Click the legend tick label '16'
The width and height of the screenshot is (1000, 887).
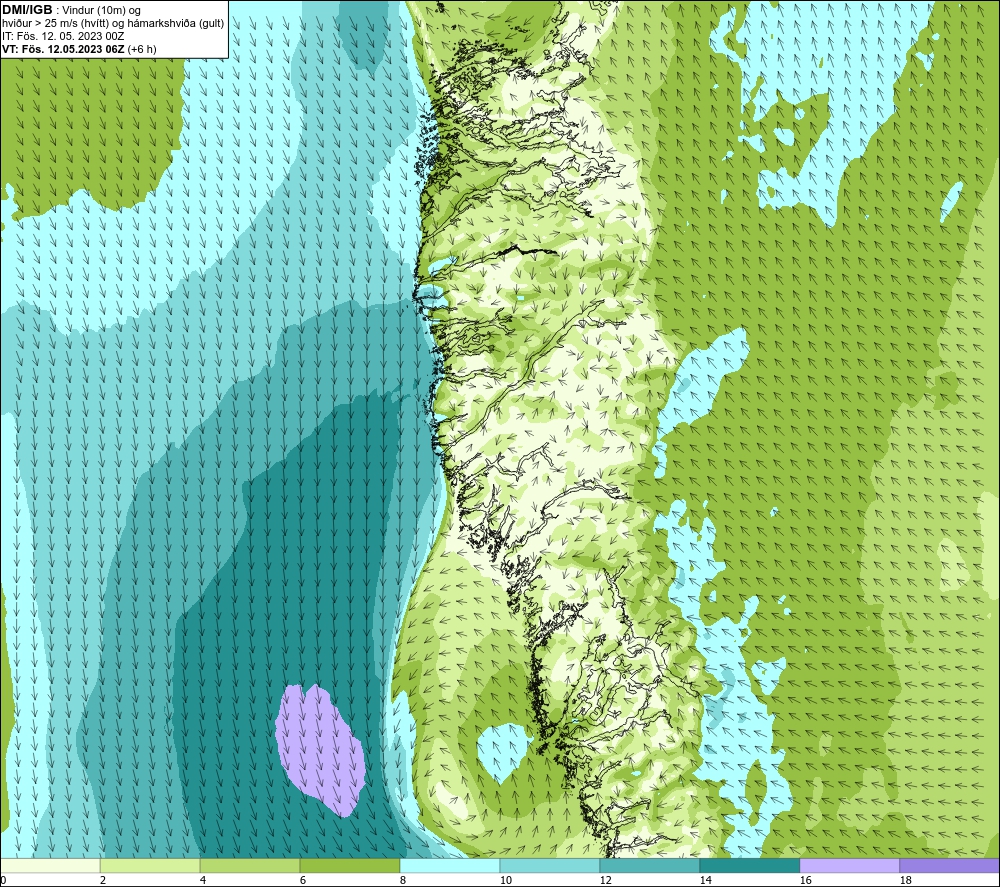(805, 881)
